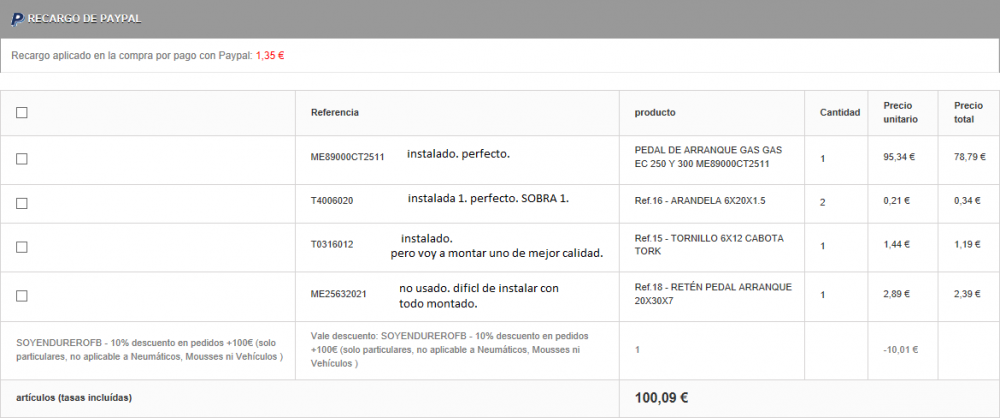Select the checkbox for T0316012 screw row
This screenshot has width=1000, height=418.
(x=22, y=247)
